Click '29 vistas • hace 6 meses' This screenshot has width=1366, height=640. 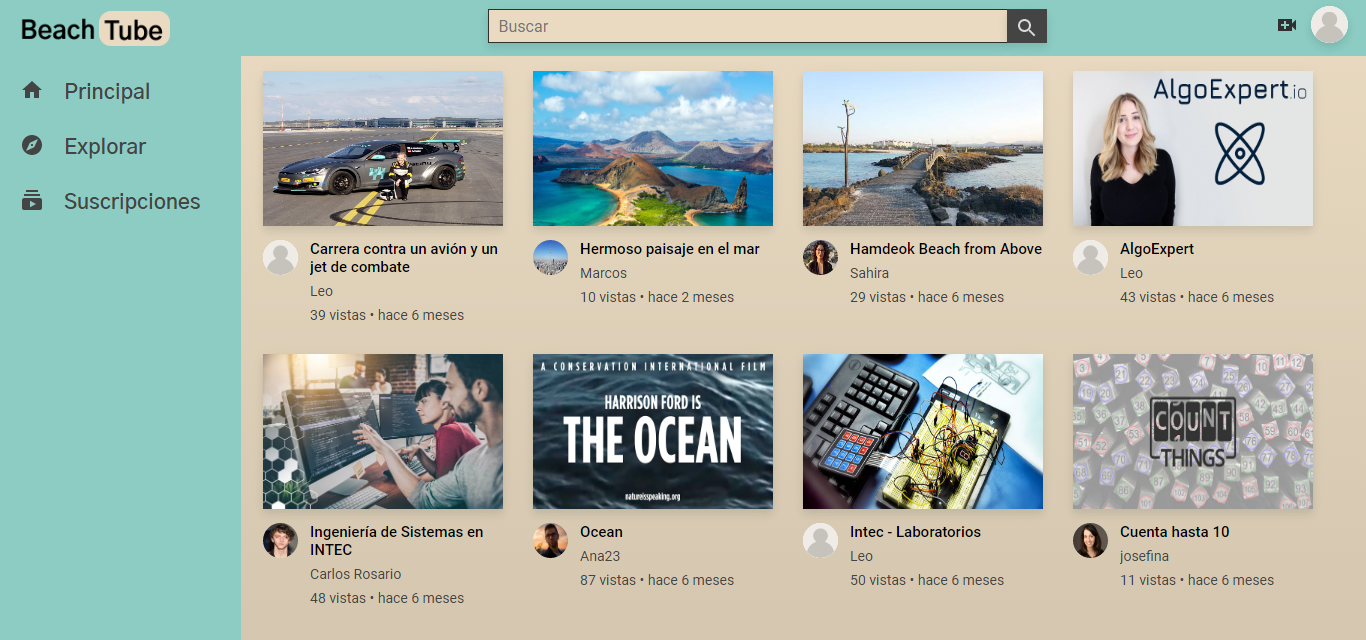(927, 297)
